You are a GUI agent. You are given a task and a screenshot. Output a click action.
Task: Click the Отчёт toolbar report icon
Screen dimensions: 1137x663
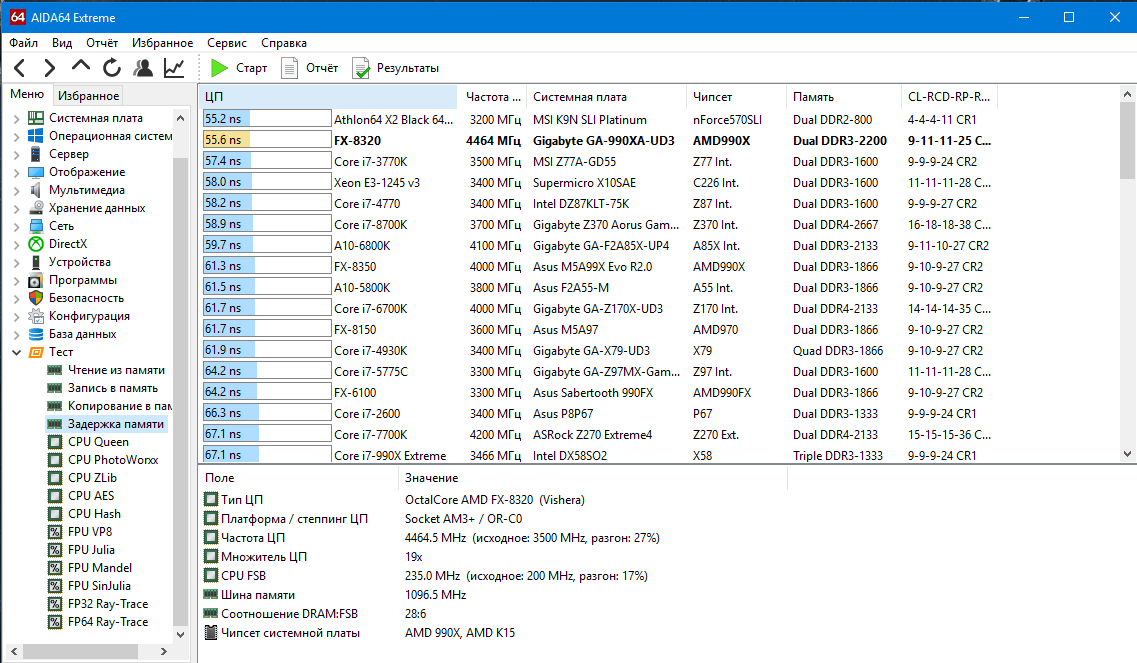pyautogui.click(x=310, y=68)
